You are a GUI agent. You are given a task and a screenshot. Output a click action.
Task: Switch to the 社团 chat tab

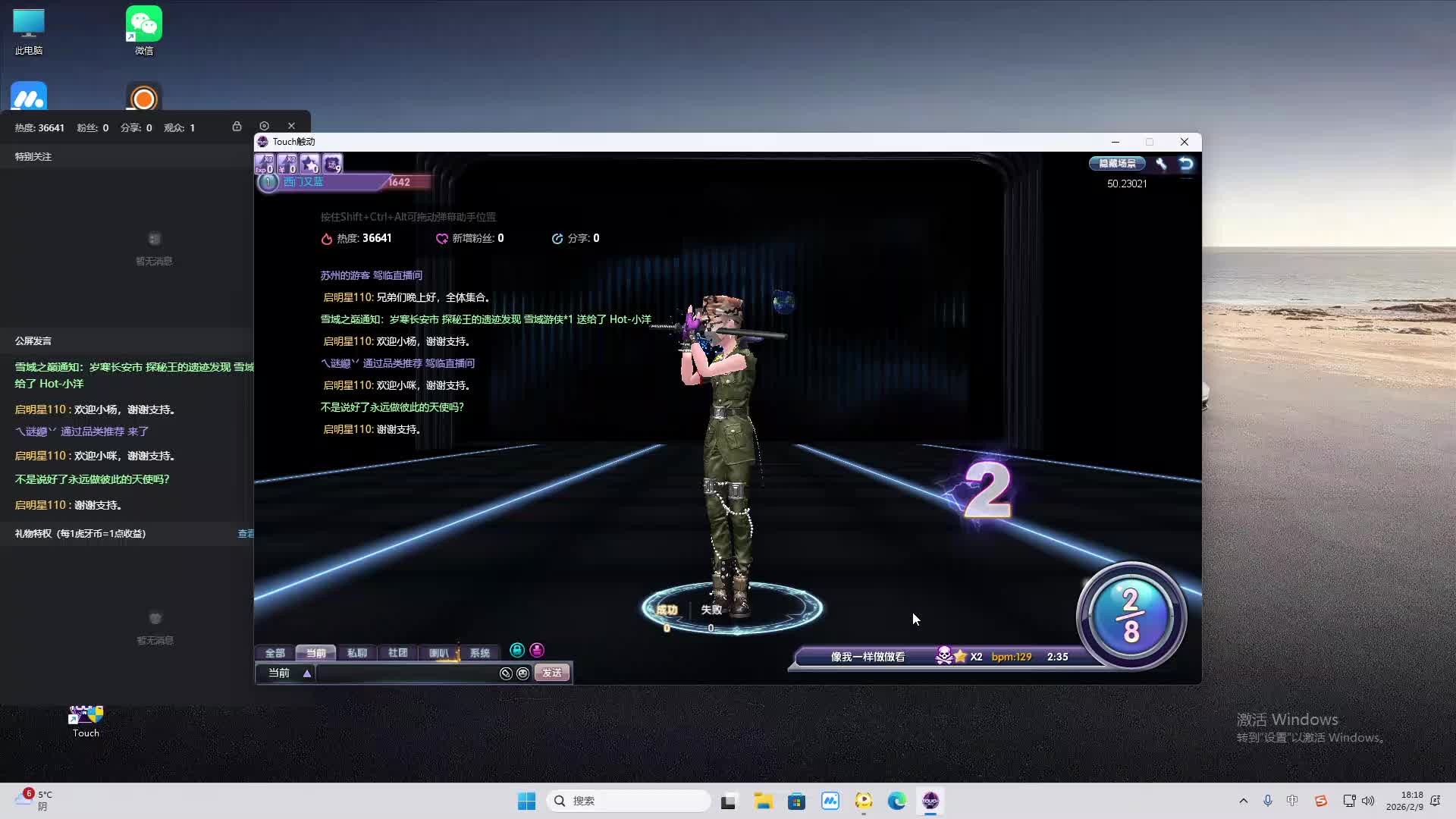(x=397, y=653)
